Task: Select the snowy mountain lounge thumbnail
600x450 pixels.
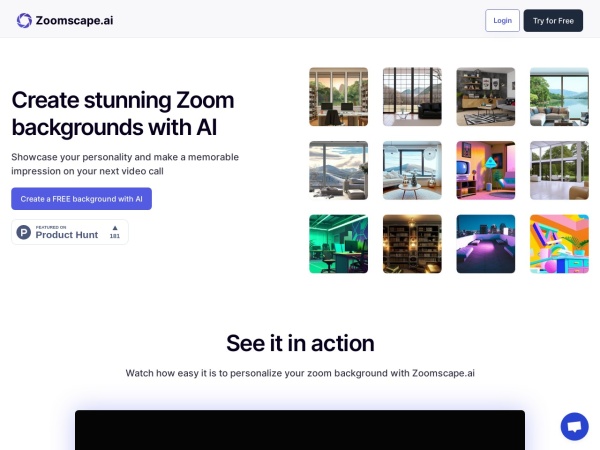Action: click(x=338, y=170)
